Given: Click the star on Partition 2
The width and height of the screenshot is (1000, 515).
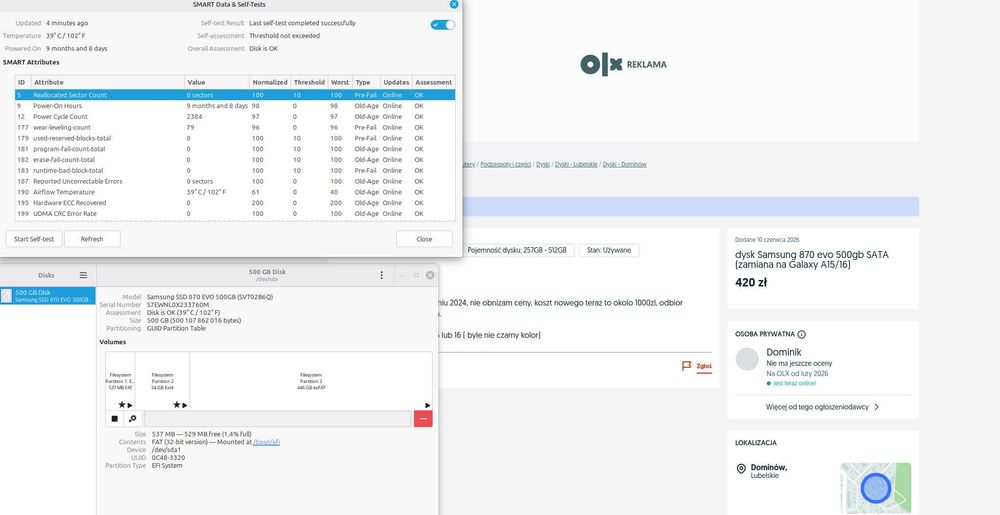Looking at the screenshot, I should pos(177,405).
